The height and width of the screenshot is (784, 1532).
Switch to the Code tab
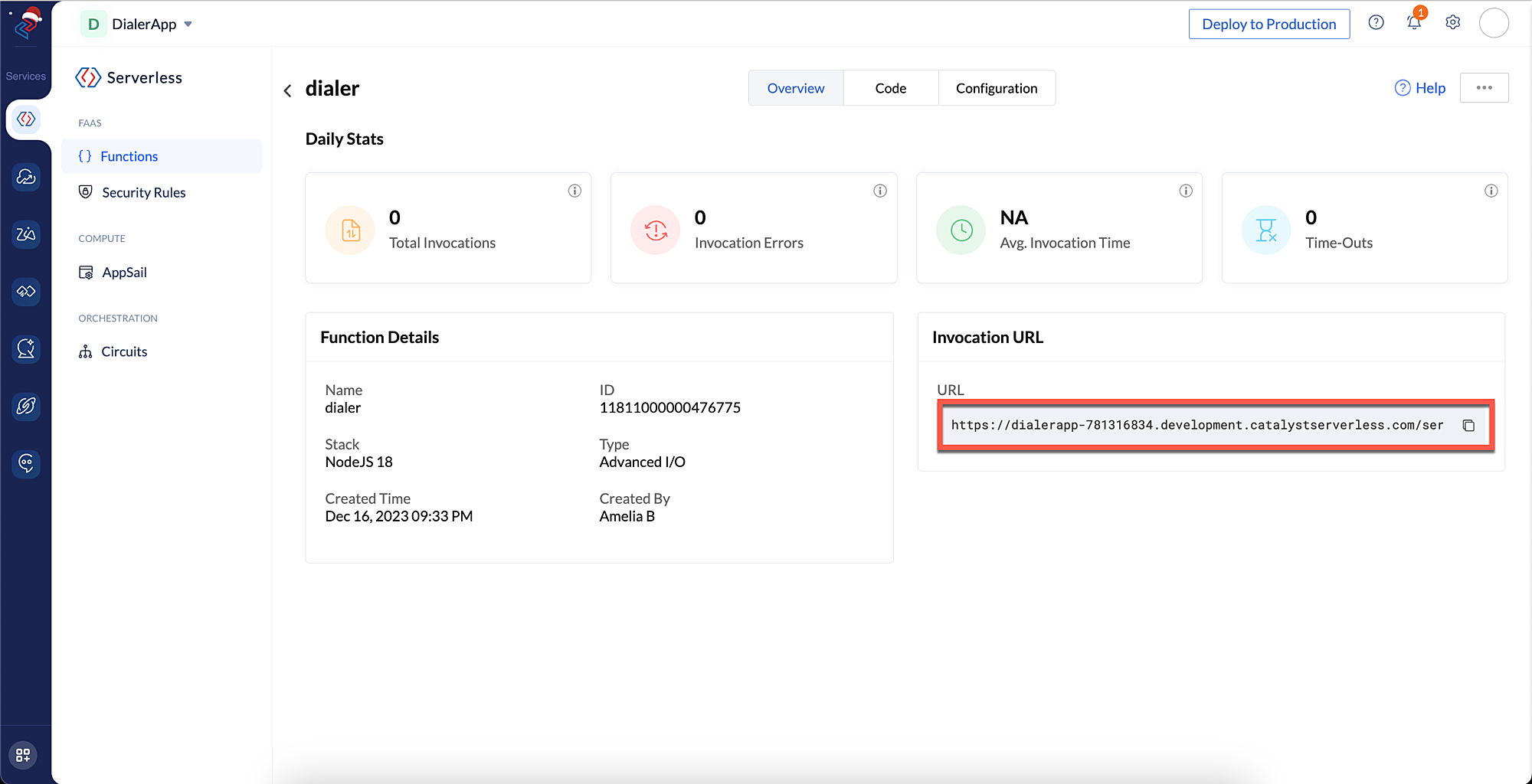tap(890, 88)
